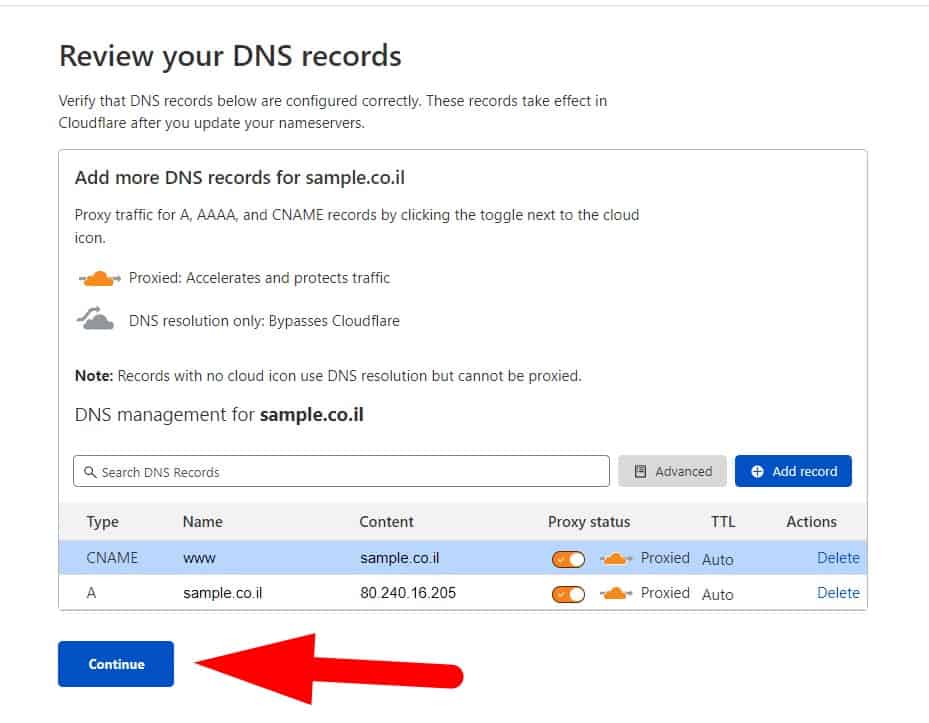
Task: Delete the CNAME www record
Action: click(x=838, y=558)
